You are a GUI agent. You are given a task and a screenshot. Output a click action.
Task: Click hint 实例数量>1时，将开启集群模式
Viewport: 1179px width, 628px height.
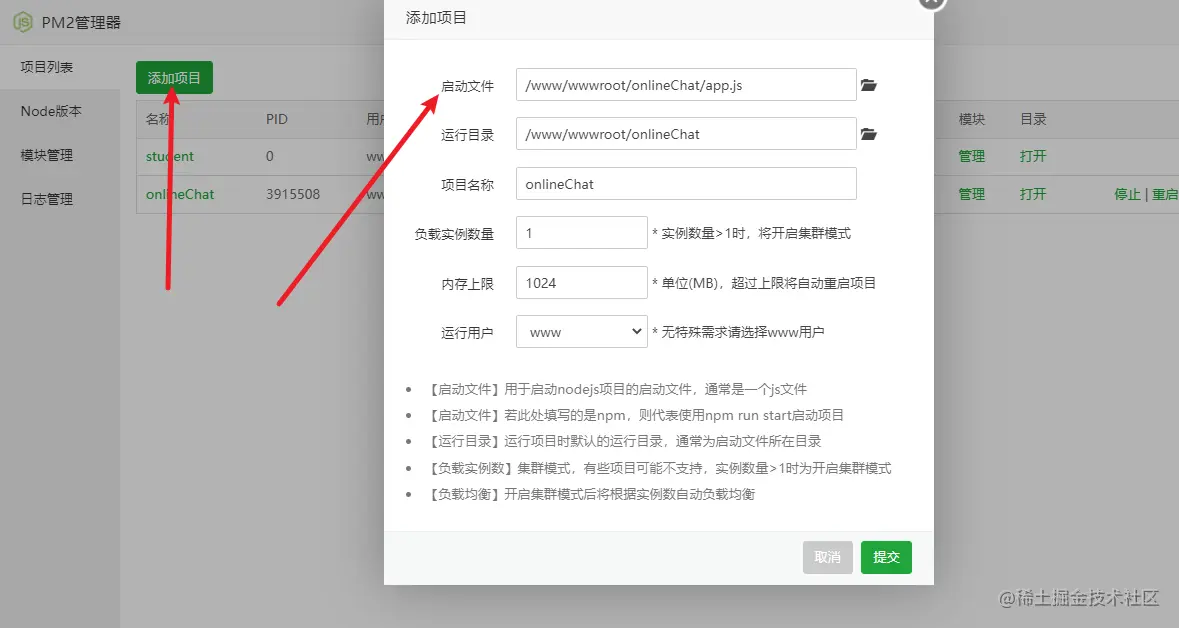[752, 233]
